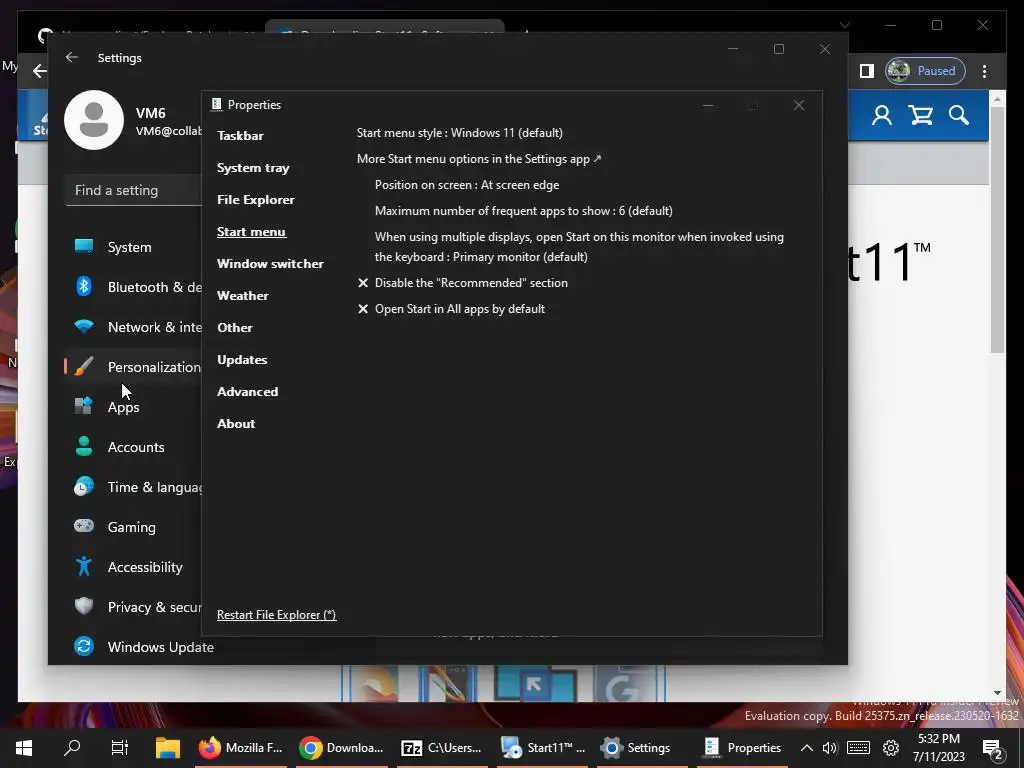The width and height of the screenshot is (1024, 768).
Task: Click the Chrome profile Paused button
Action: point(925,71)
